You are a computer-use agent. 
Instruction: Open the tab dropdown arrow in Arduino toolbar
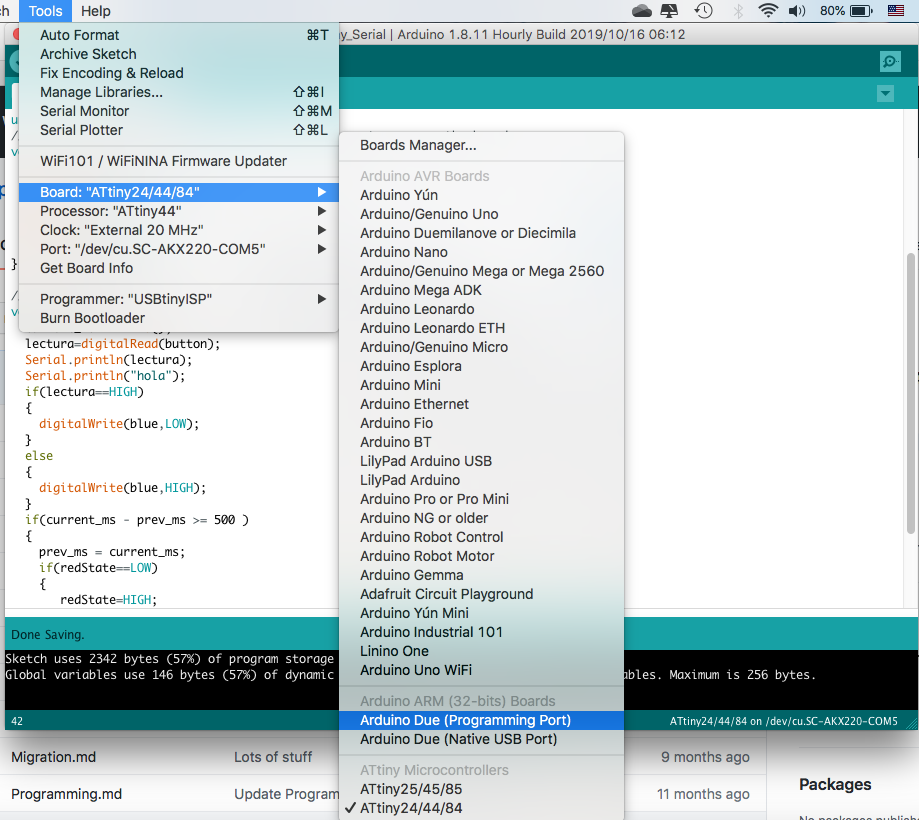885,93
